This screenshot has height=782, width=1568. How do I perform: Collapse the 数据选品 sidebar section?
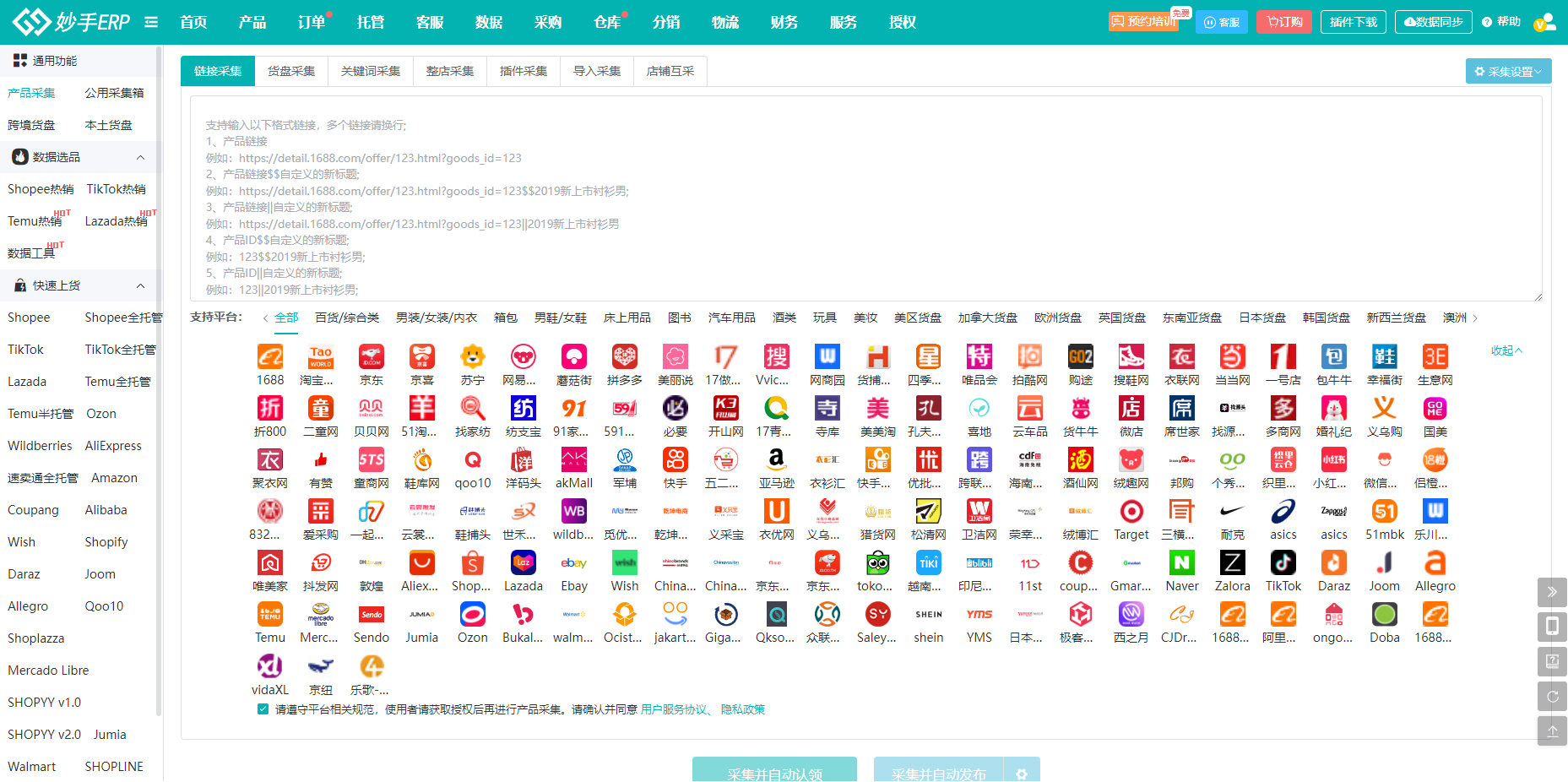pyautogui.click(x=140, y=157)
